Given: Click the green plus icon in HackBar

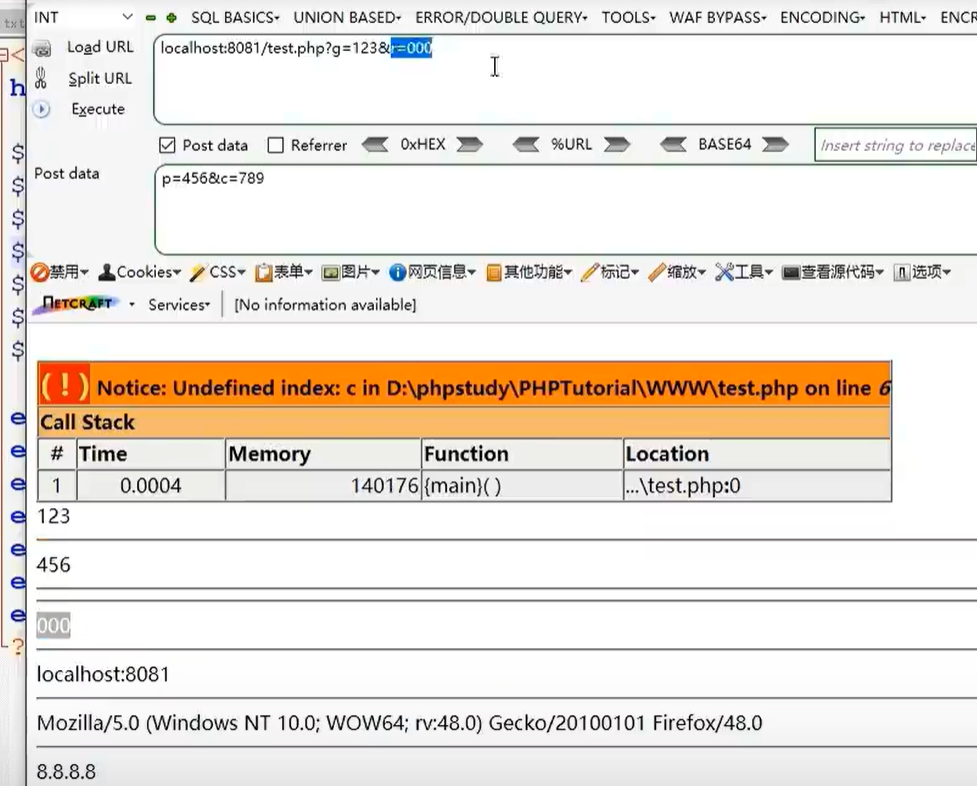Looking at the screenshot, I should click(171, 18).
